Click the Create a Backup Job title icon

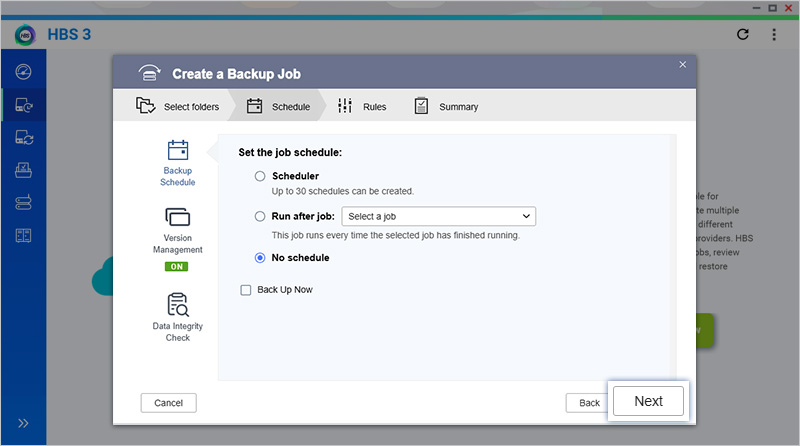(149, 73)
